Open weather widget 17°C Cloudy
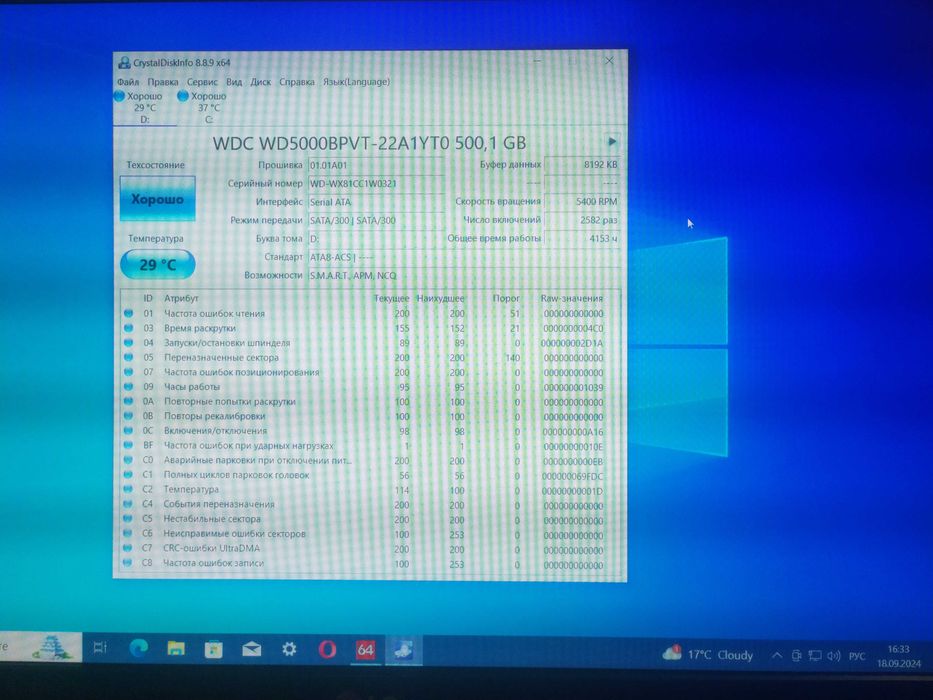 click(708, 655)
